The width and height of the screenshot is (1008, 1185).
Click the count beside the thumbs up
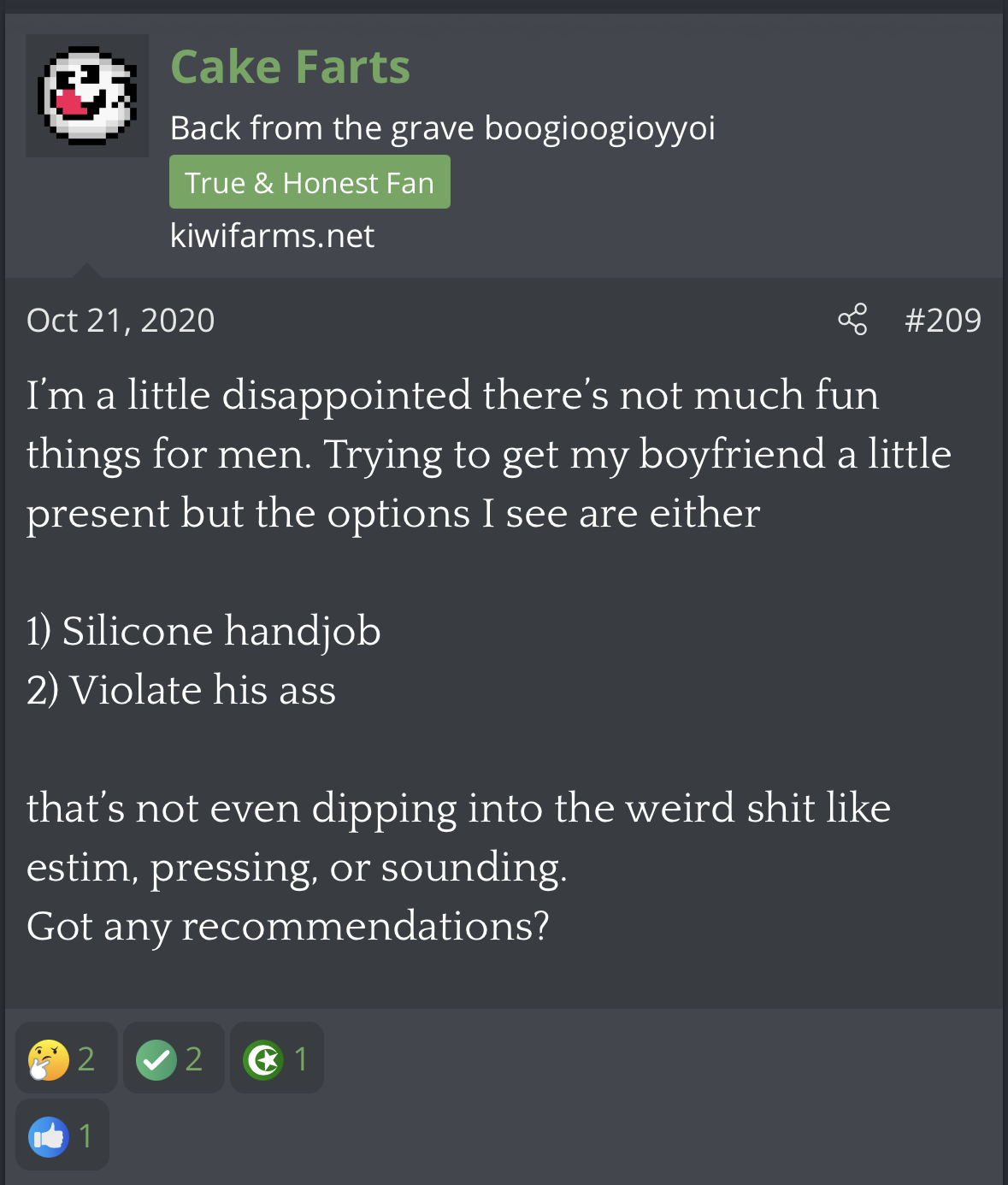[x=85, y=1136]
